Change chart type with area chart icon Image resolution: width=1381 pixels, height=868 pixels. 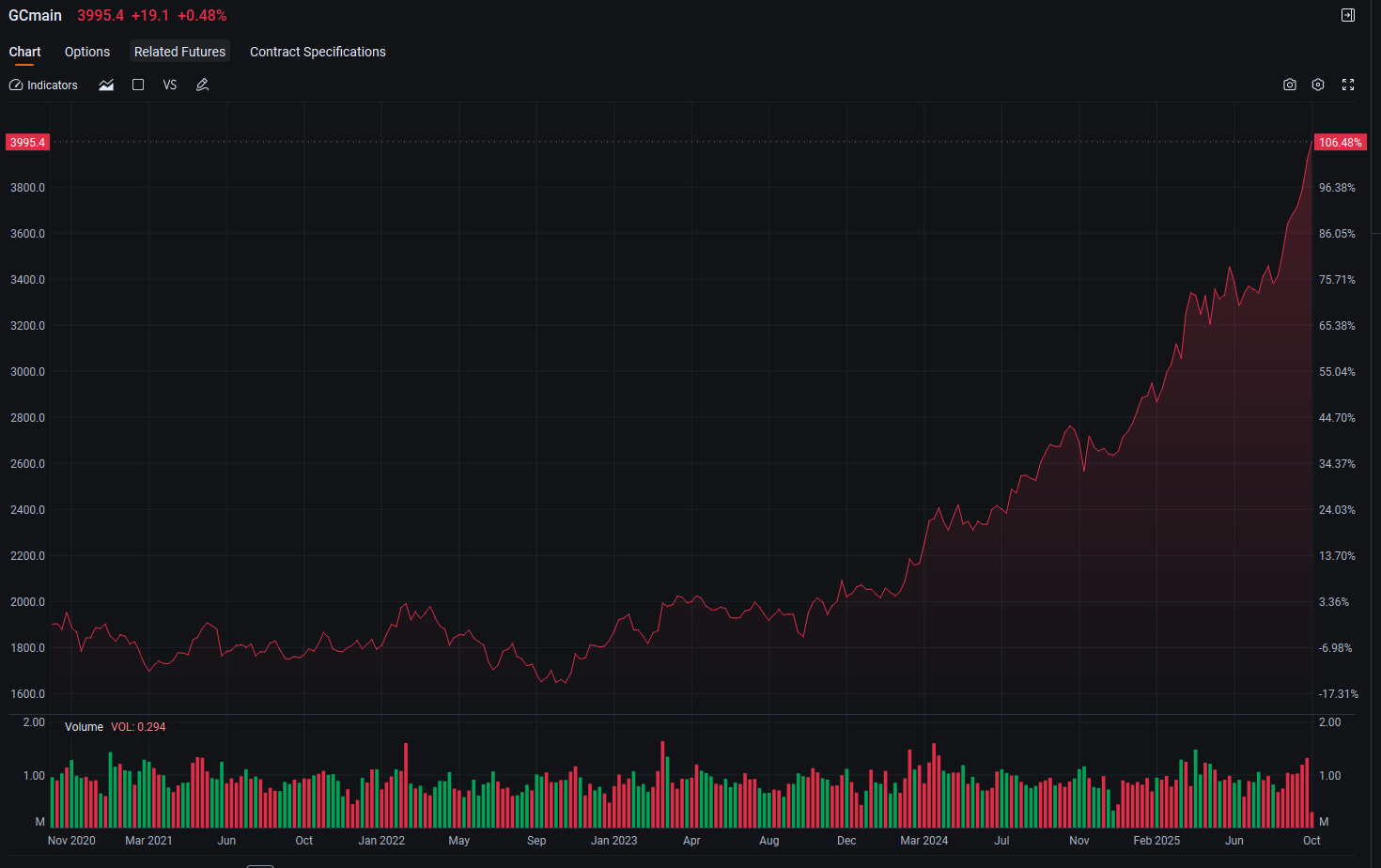click(x=106, y=85)
